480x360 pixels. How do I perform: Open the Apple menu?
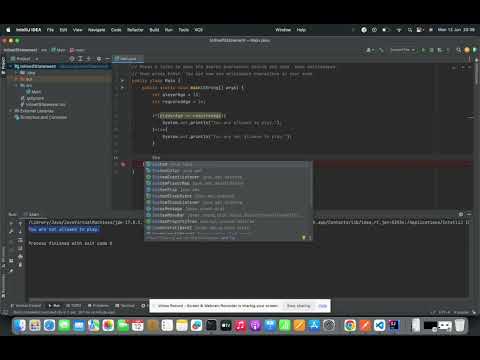[8, 30]
